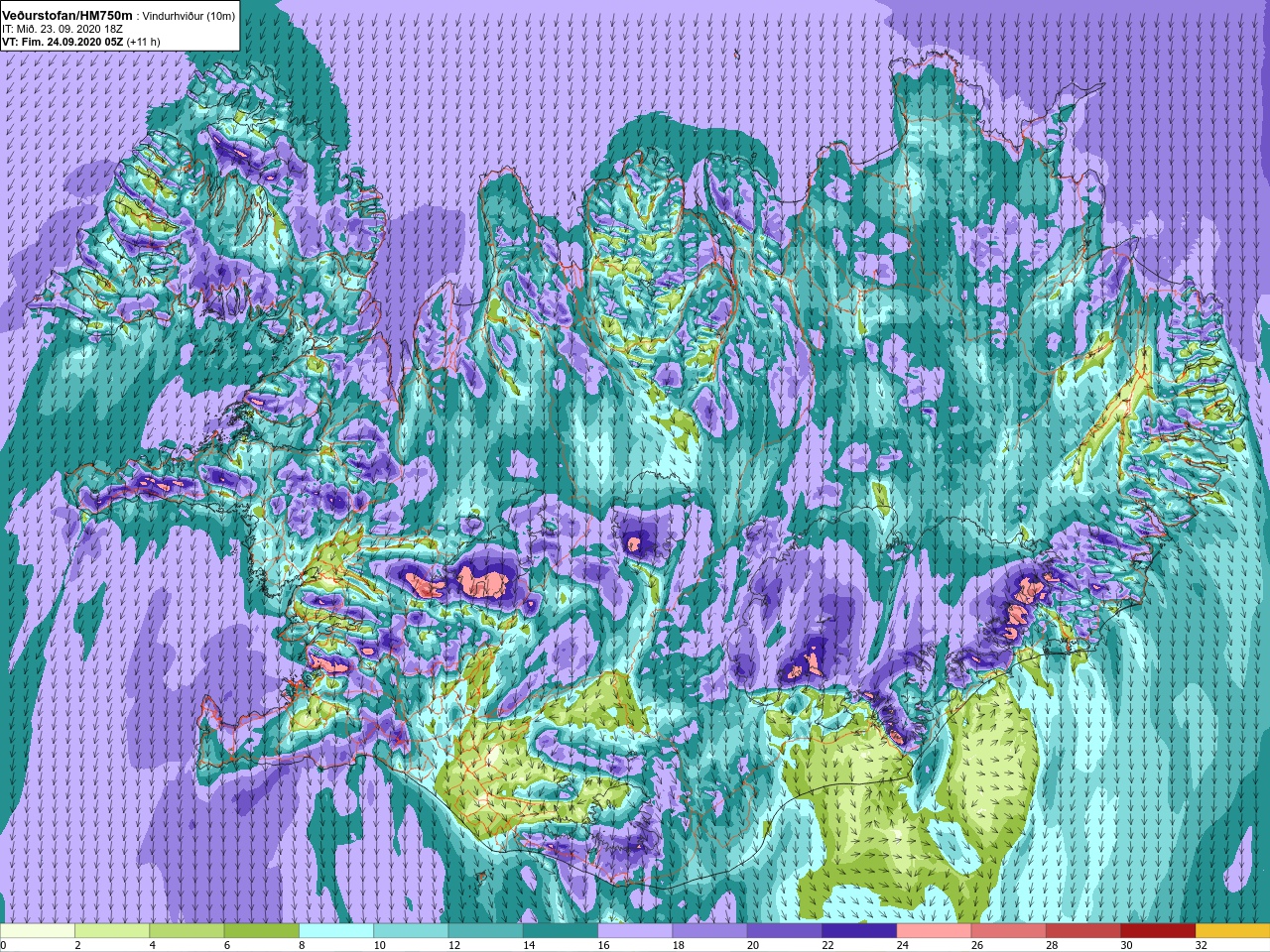The height and width of the screenshot is (952, 1270).
Task: Pick the violet 20–22 legend swatch
Action: point(784,931)
